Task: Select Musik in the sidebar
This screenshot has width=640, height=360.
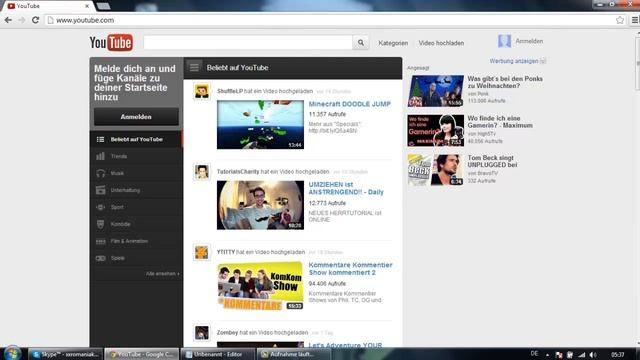Action: pos(136,173)
